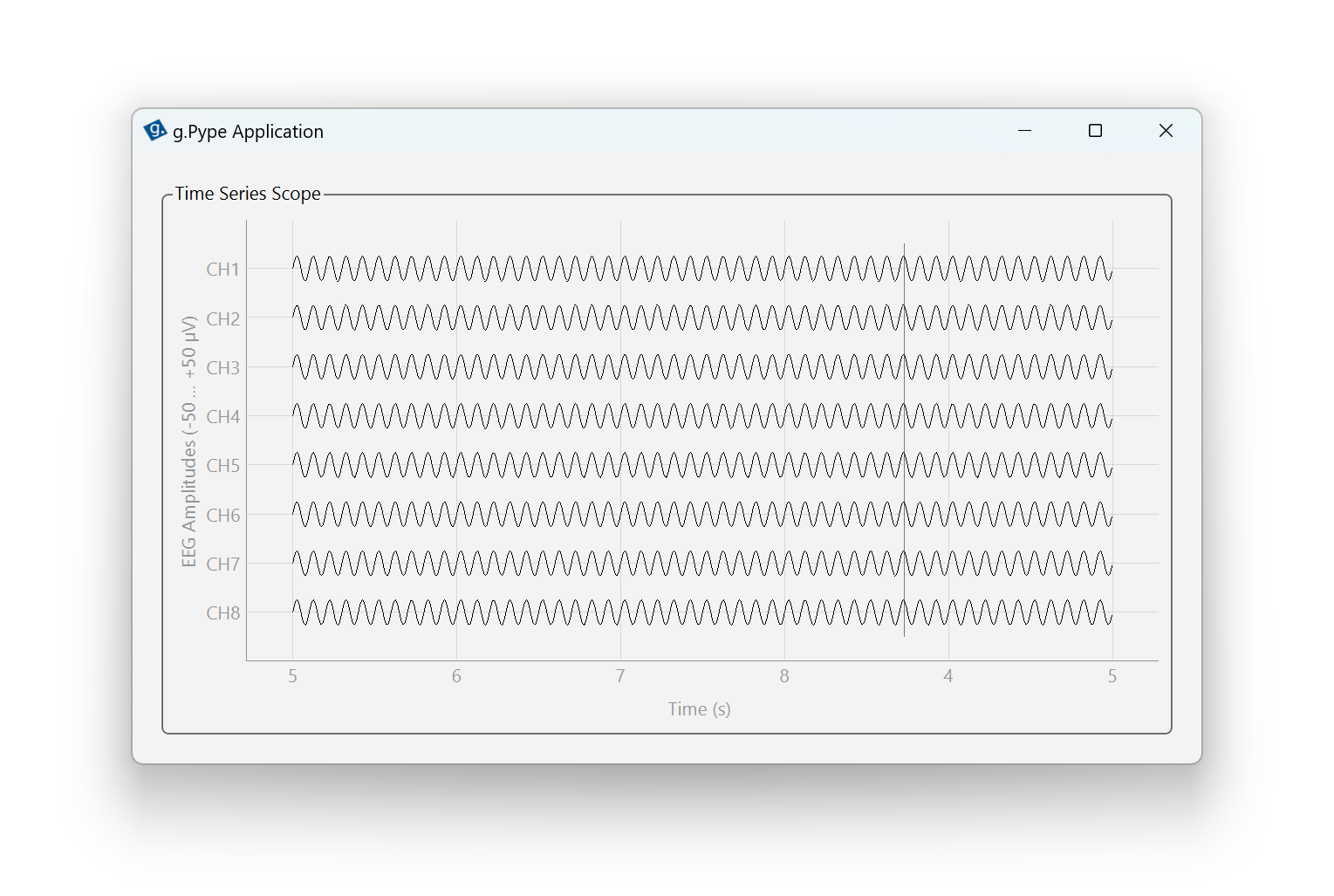Click the 7 second tick on time axis
The image size is (1334, 896).
620,676
